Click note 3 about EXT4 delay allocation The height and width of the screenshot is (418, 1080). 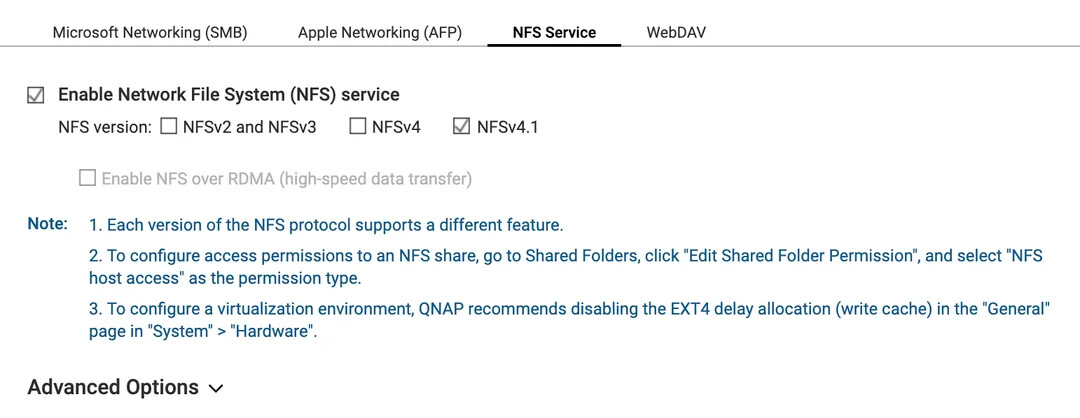click(569, 320)
